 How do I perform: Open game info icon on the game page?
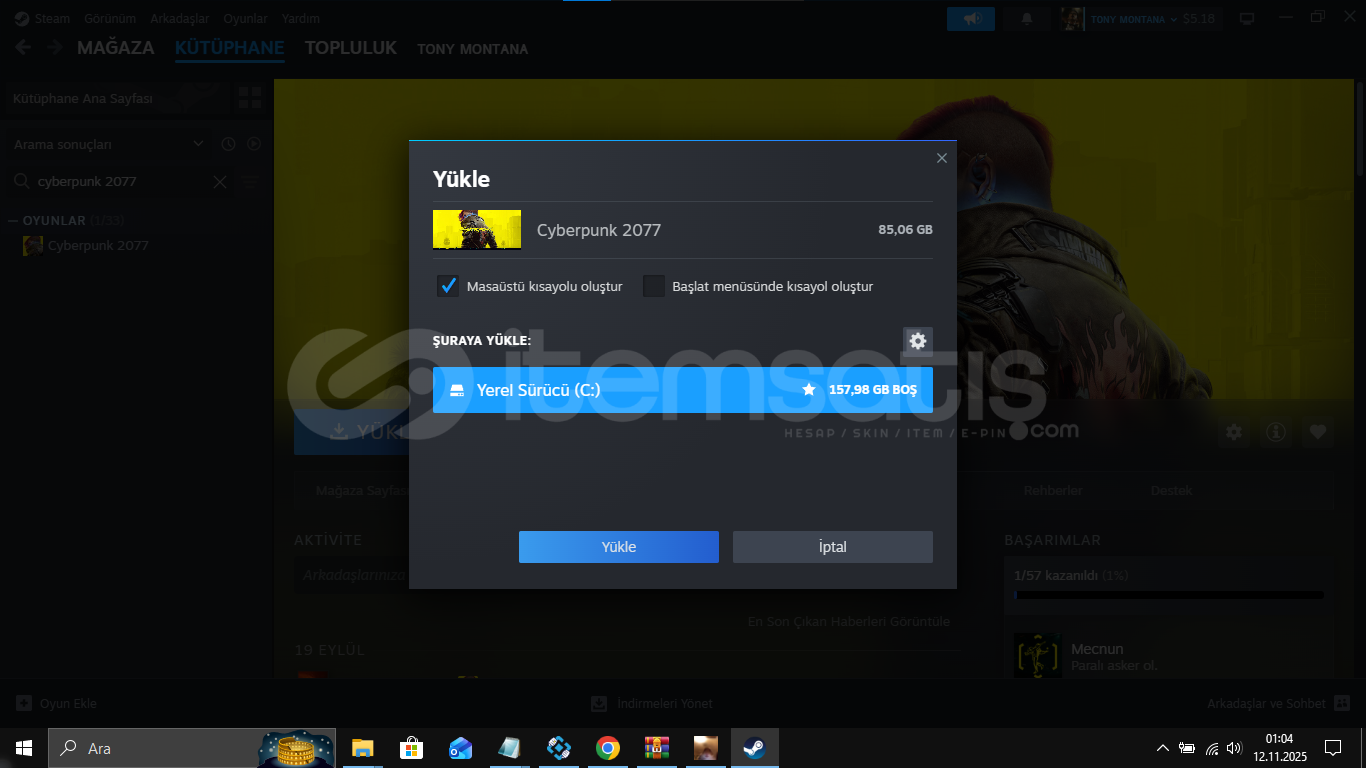(x=1275, y=432)
